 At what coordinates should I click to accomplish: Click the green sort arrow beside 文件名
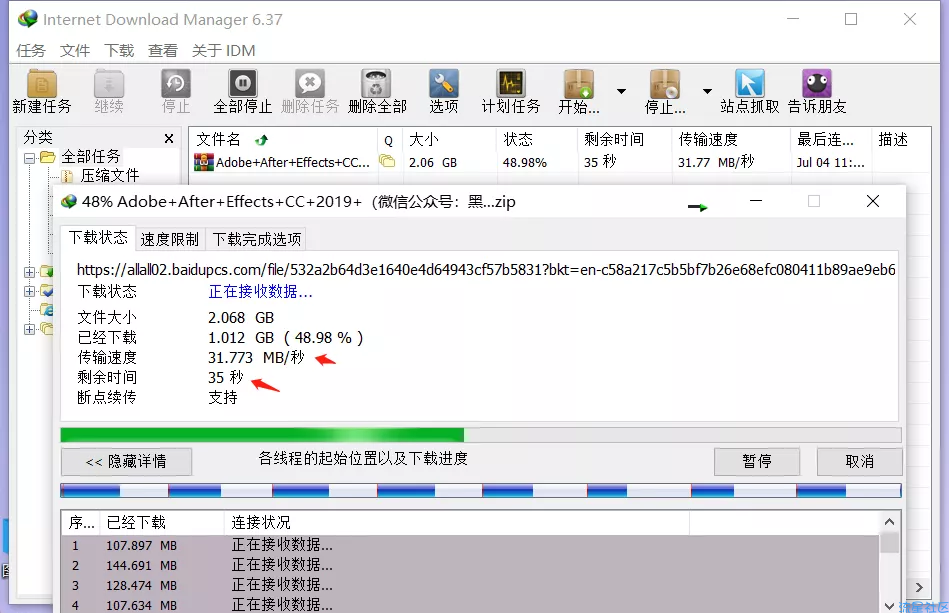[261, 140]
